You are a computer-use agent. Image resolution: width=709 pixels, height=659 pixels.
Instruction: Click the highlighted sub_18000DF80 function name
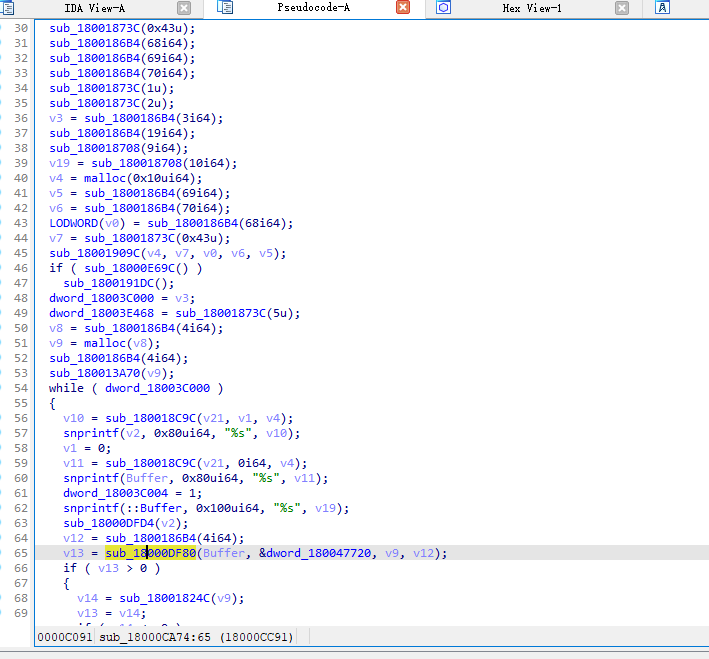pyautogui.click(x=151, y=553)
